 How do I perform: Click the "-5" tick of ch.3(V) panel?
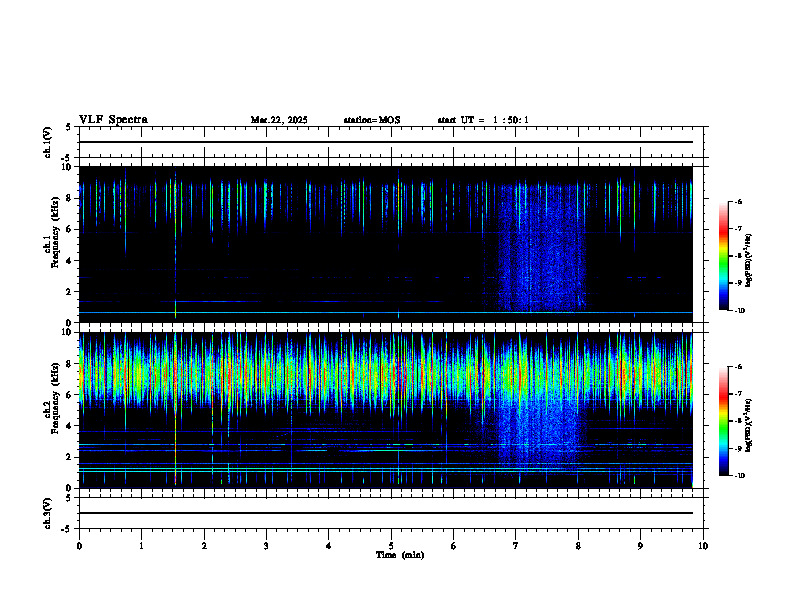pos(65,529)
